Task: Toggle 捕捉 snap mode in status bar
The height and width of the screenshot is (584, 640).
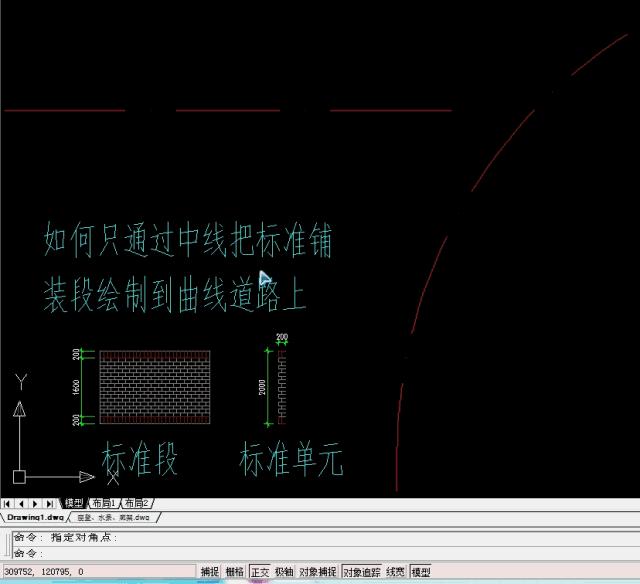Action: [x=210, y=572]
